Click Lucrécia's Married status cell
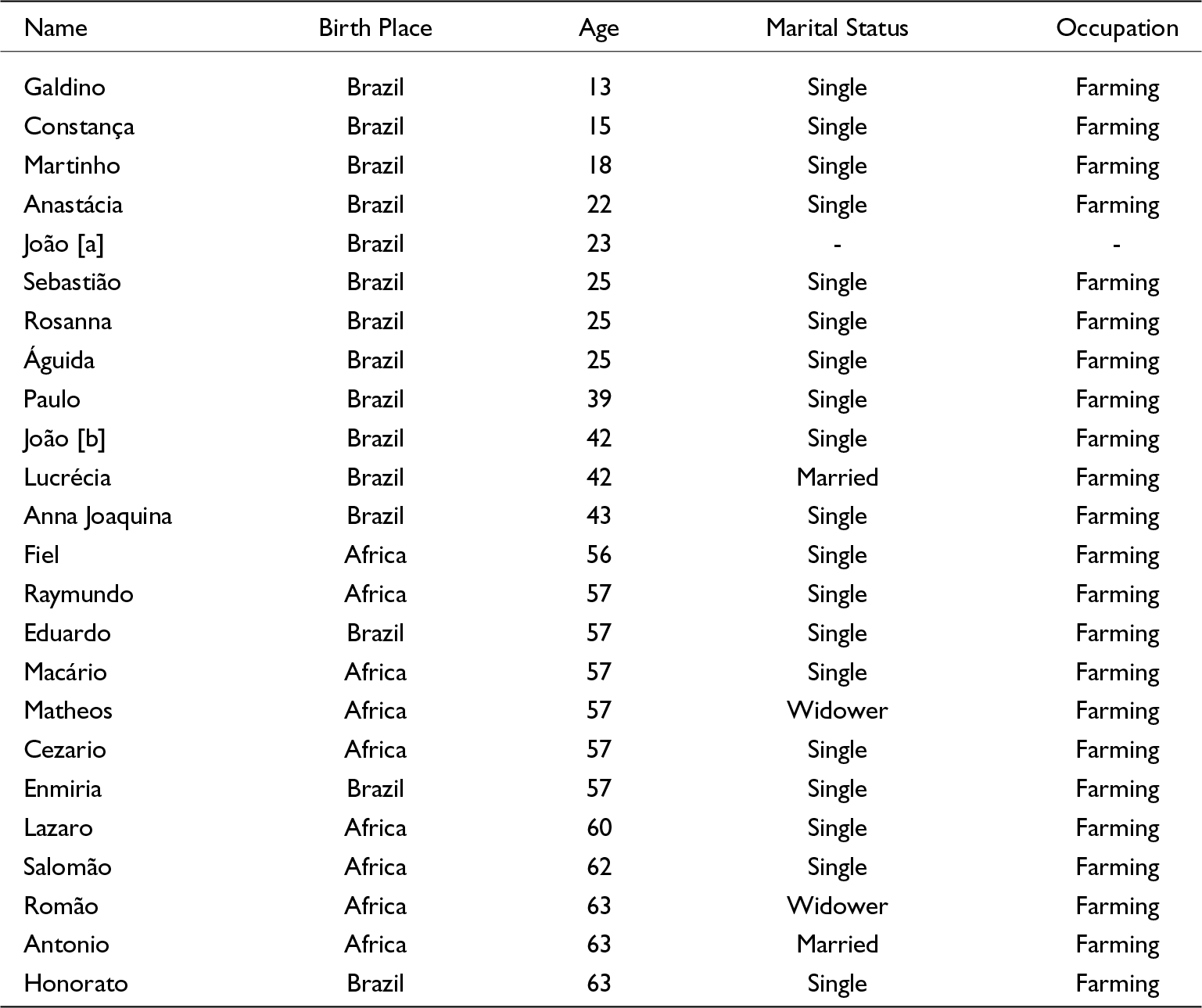Viewport: 1202px width, 1008px height. click(x=837, y=477)
